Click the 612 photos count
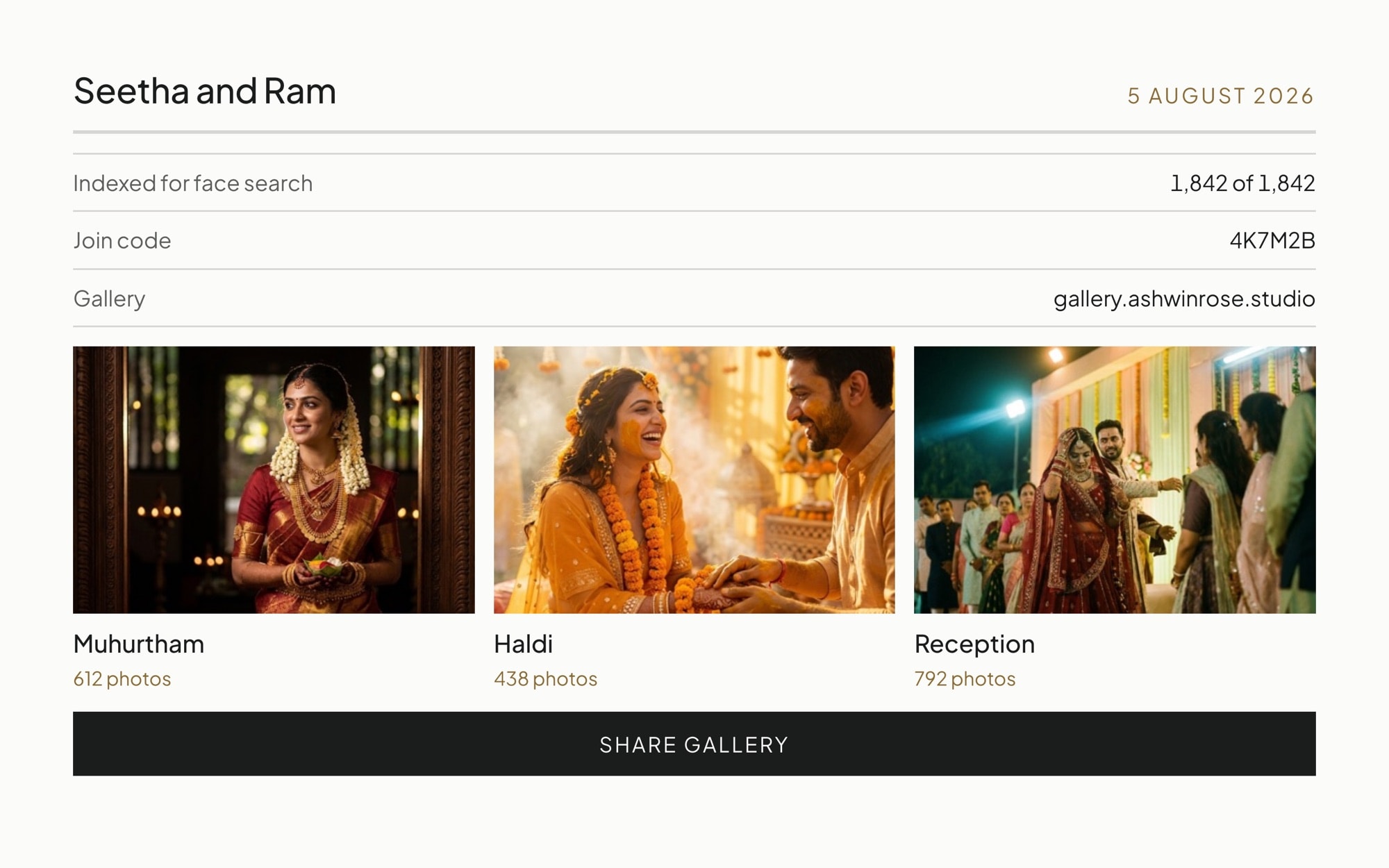This screenshot has width=1389, height=868. pyautogui.click(x=122, y=678)
